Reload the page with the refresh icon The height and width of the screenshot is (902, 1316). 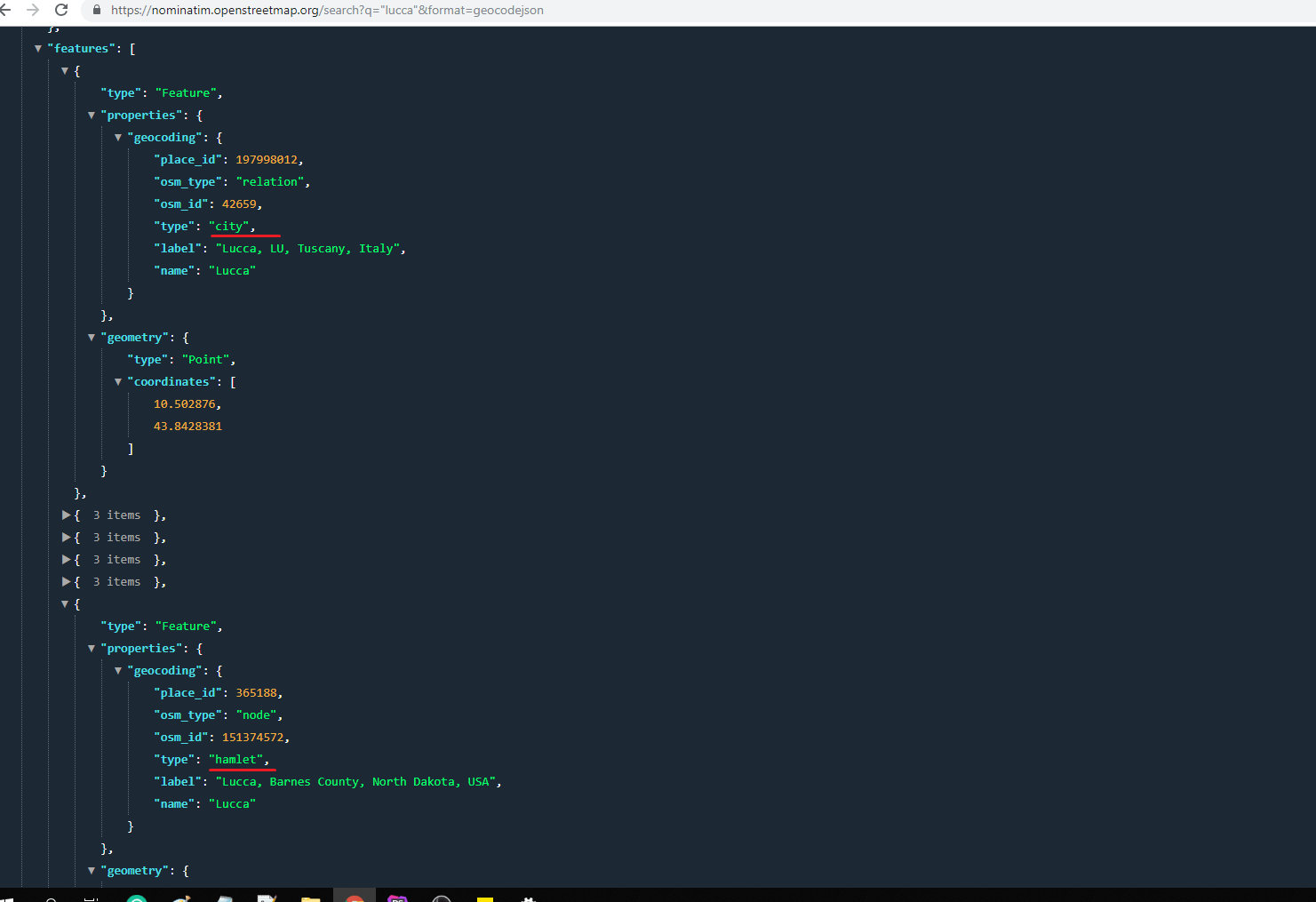[x=61, y=10]
